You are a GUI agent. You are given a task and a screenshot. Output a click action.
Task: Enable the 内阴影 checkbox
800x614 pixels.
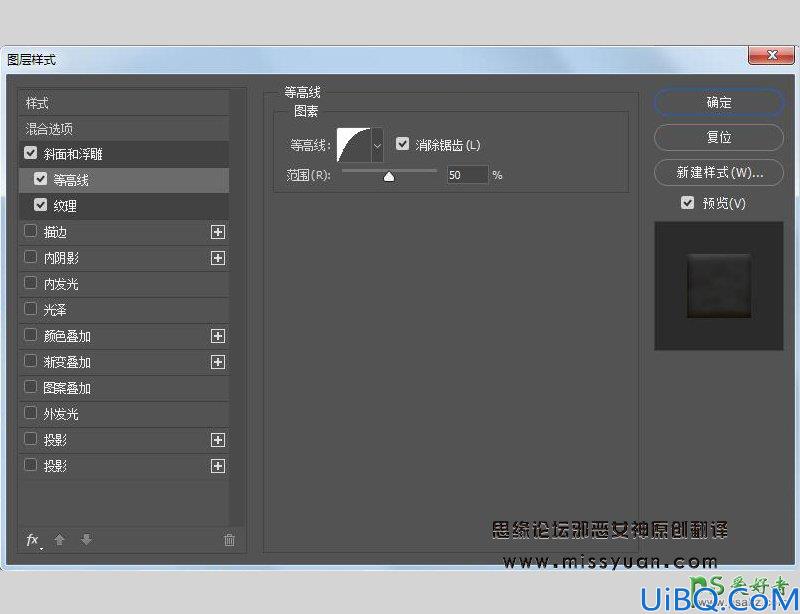coord(31,257)
